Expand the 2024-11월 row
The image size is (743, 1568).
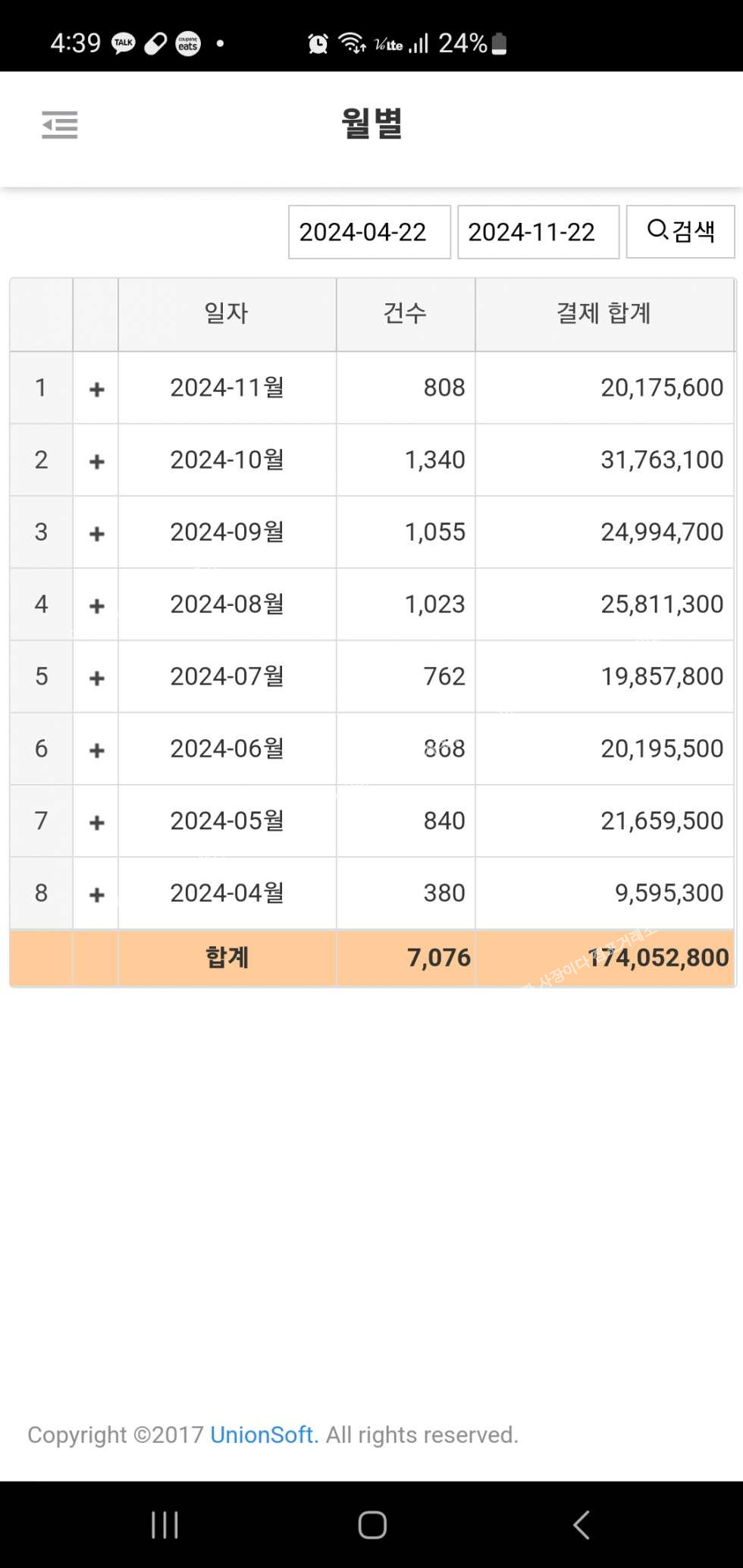[96, 389]
